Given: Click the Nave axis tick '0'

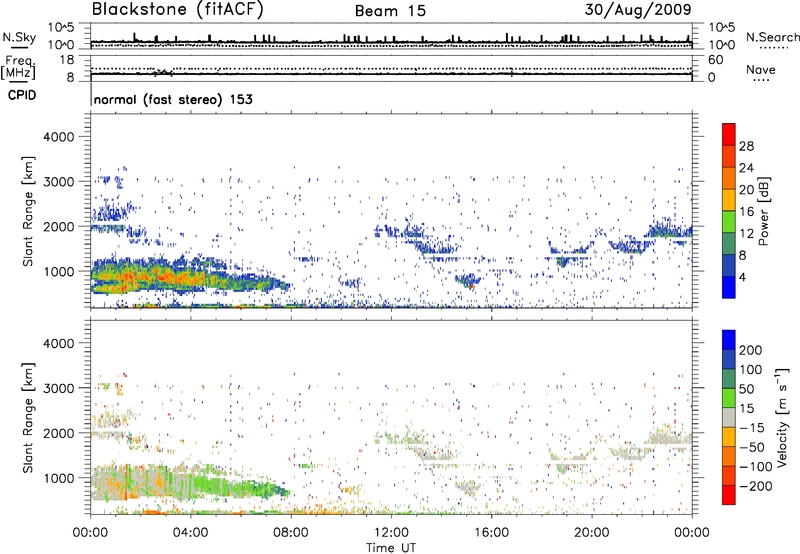Looking at the screenshot, I should click(x=711, y=78).
